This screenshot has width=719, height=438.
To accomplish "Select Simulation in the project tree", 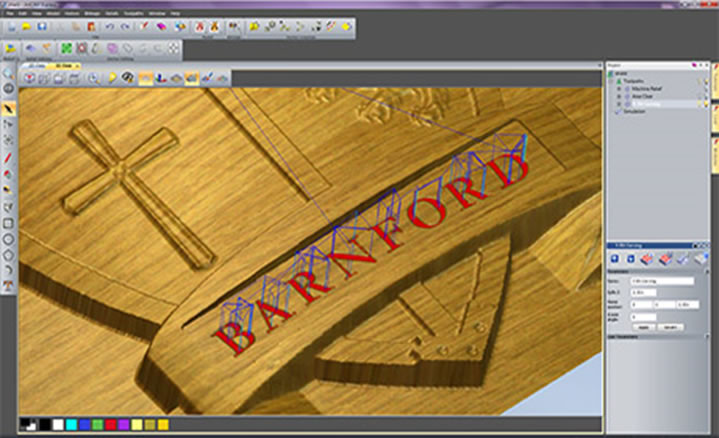I will (633, 112).
